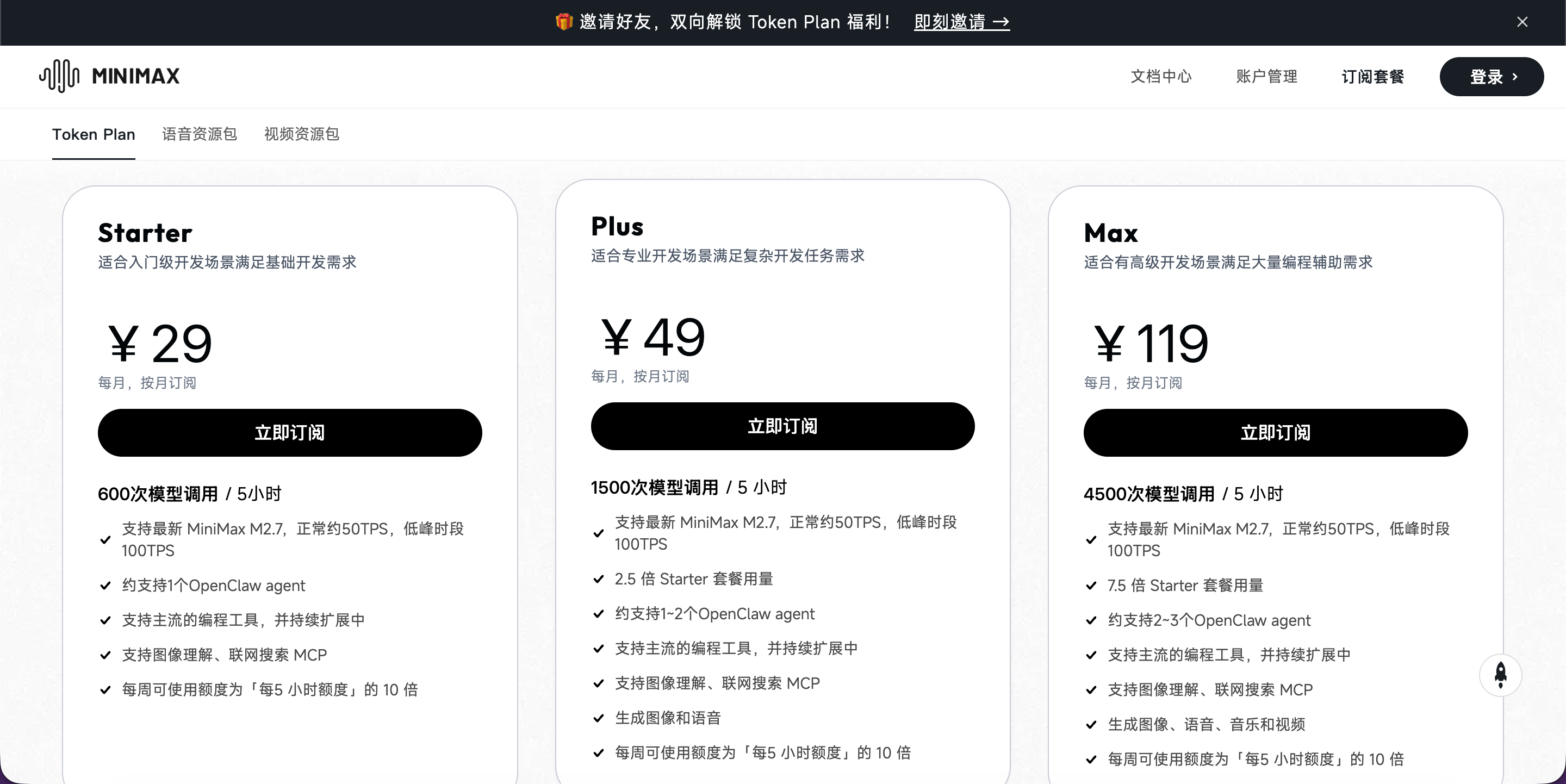The height and width of the screenshot is (784, 1566).
Task: Click the gift icon in the banner
Action: coord(563,22)
